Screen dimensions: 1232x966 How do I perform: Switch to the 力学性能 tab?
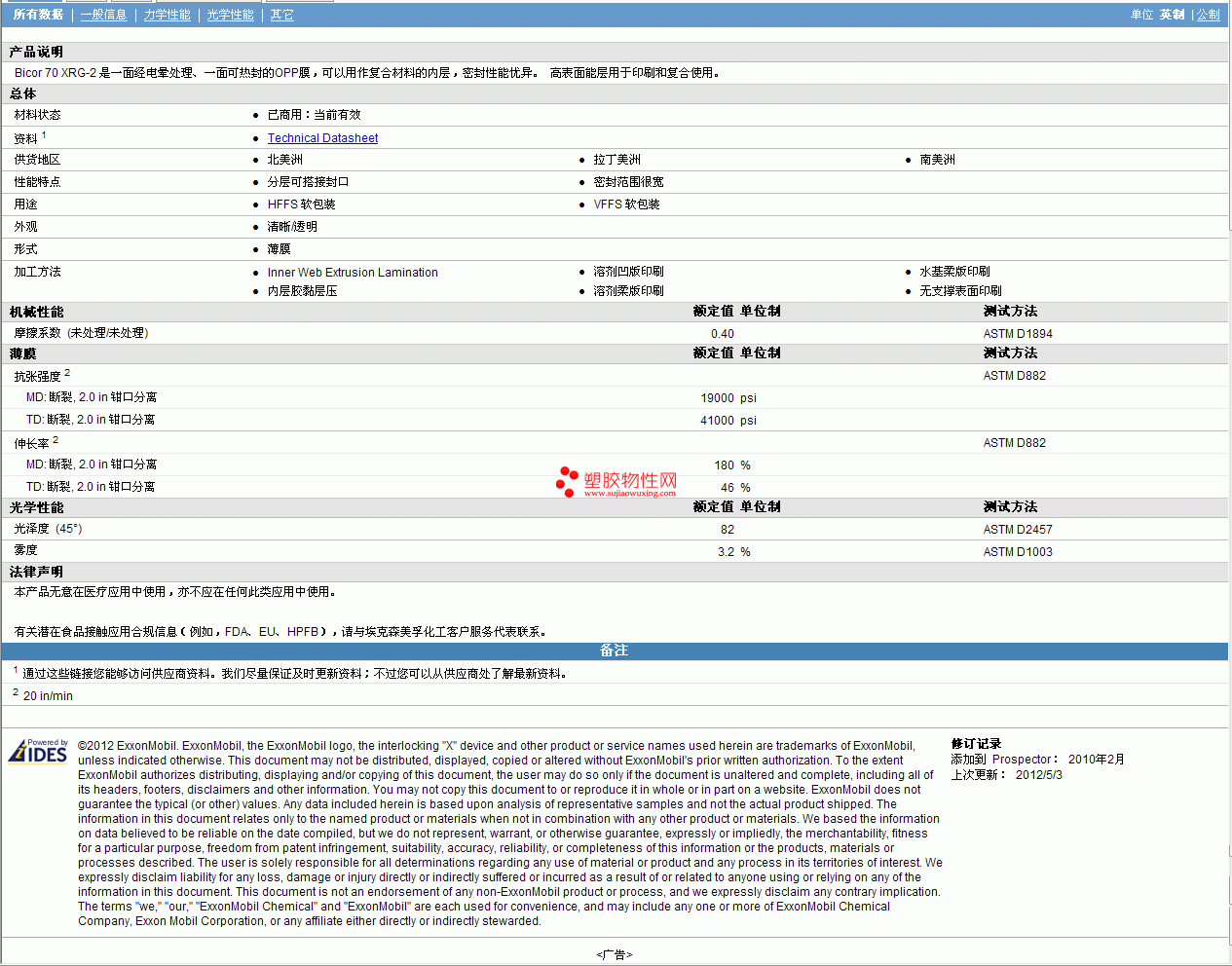click(x=168, y=15)
